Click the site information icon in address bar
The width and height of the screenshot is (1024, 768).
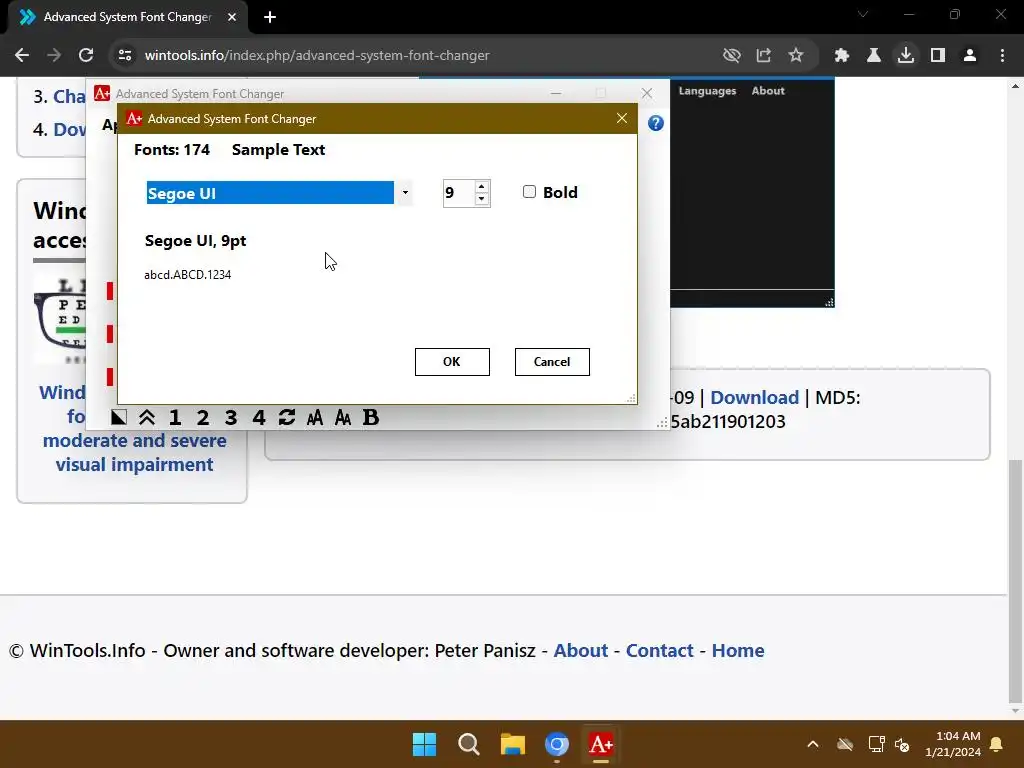coord(125,55)
